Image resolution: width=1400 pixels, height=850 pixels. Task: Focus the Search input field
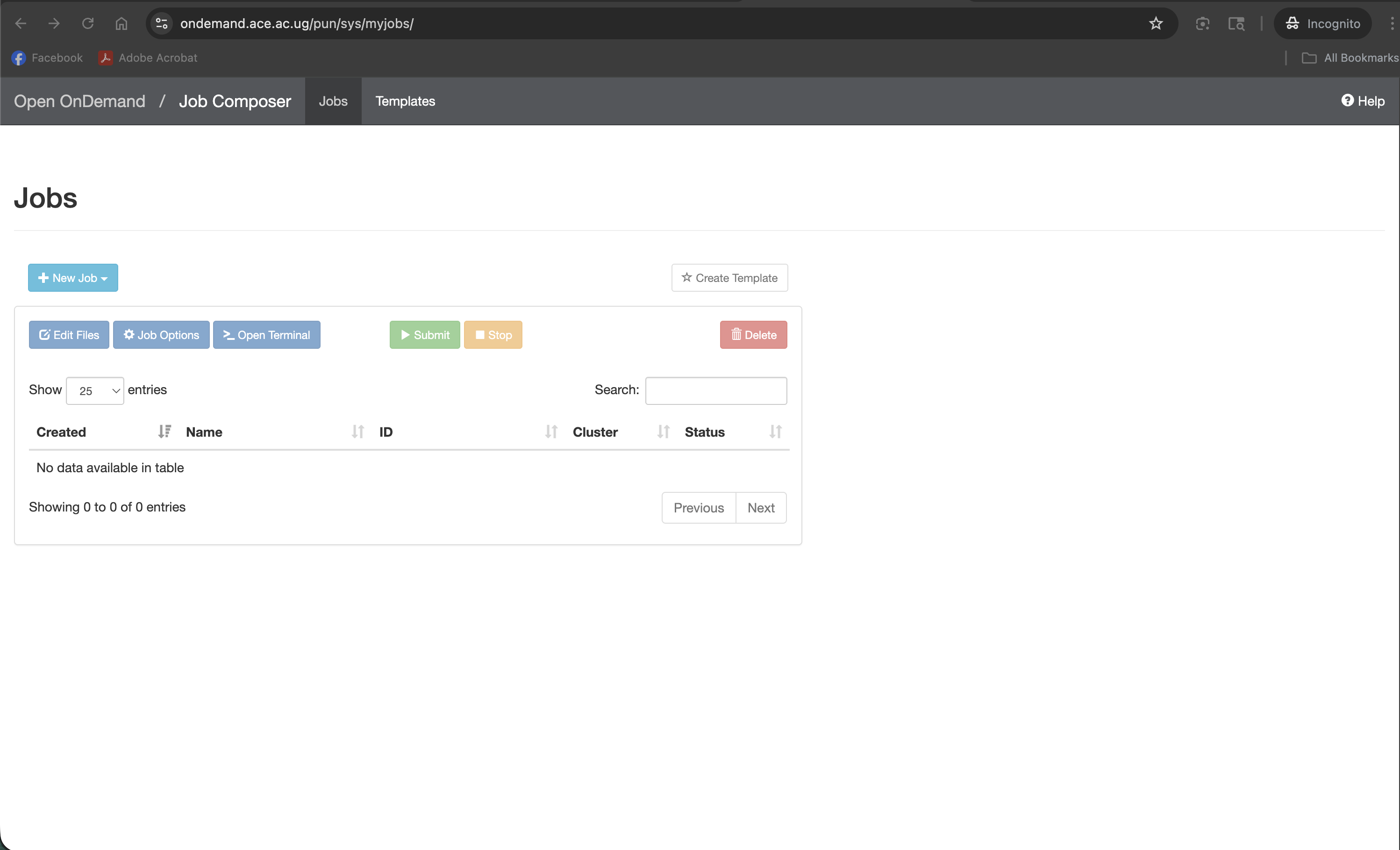[716, 391]
